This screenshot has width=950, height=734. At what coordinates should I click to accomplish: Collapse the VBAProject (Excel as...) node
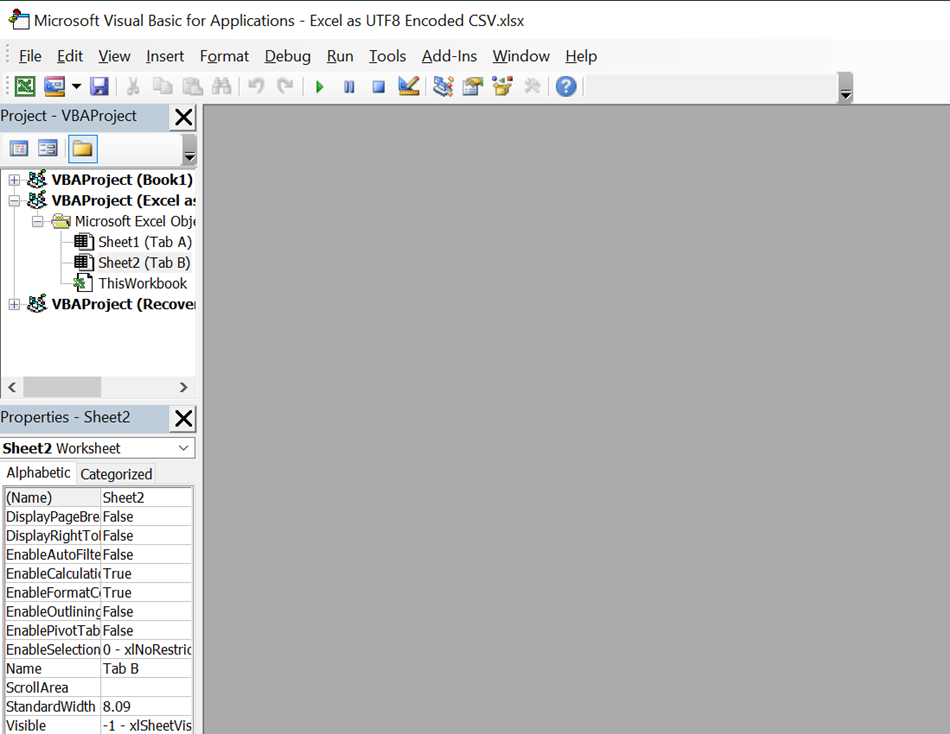click(14, 201)
